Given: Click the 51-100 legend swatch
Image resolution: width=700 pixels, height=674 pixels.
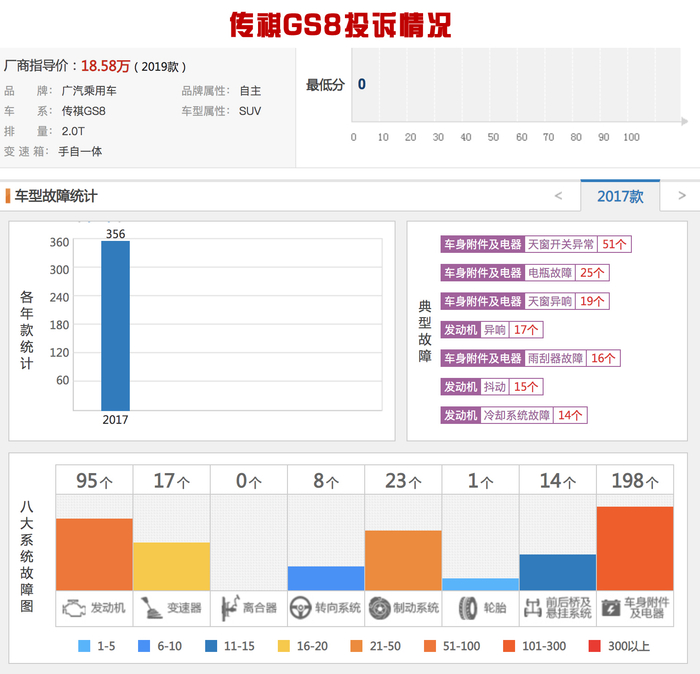Looking at the screenshot, I should (x=429, y=646).
